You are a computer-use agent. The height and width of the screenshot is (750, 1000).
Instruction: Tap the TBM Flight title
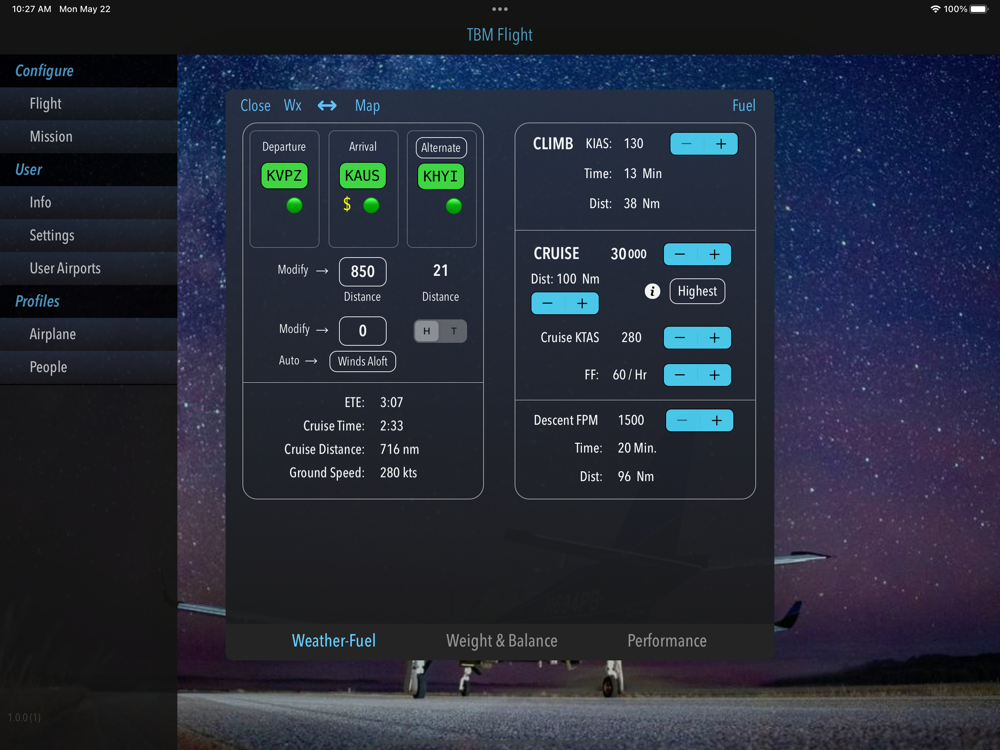[x=499, y=35]
